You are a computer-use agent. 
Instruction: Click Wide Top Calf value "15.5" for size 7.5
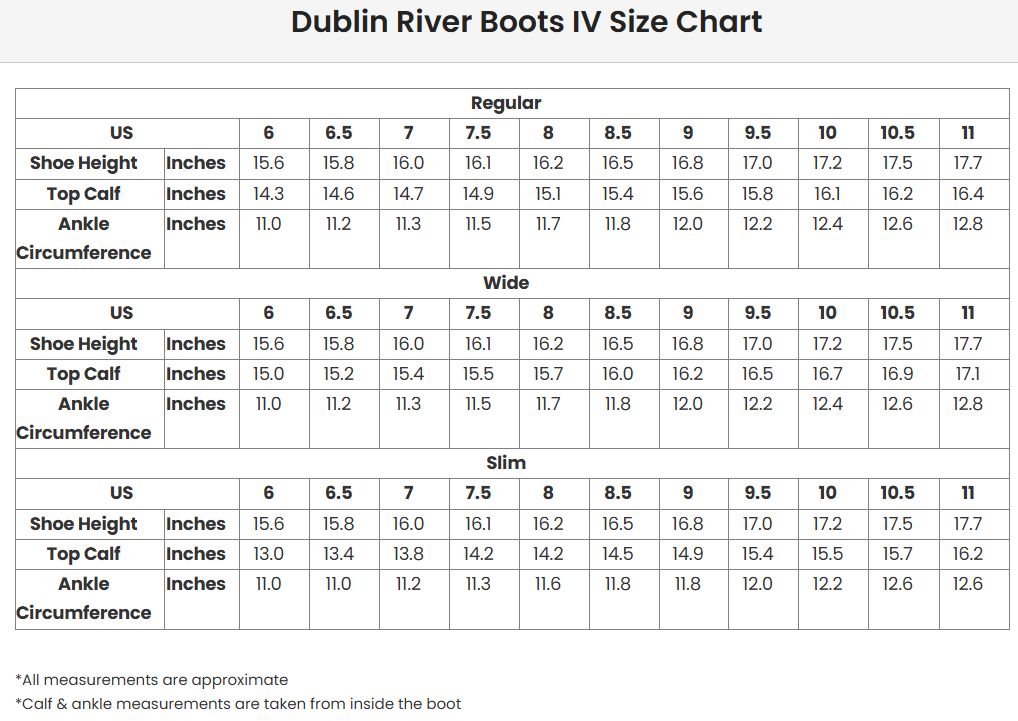coord(478,374)
